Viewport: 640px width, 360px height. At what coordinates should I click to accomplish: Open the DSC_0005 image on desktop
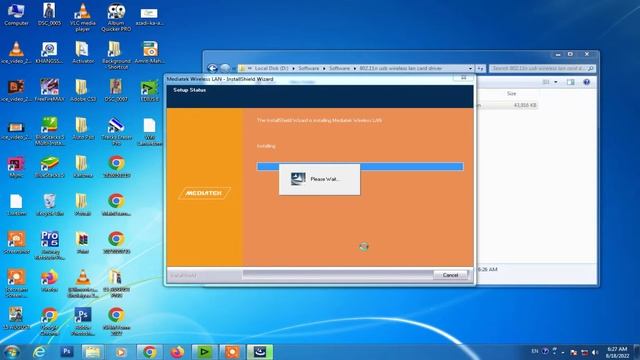49,14
